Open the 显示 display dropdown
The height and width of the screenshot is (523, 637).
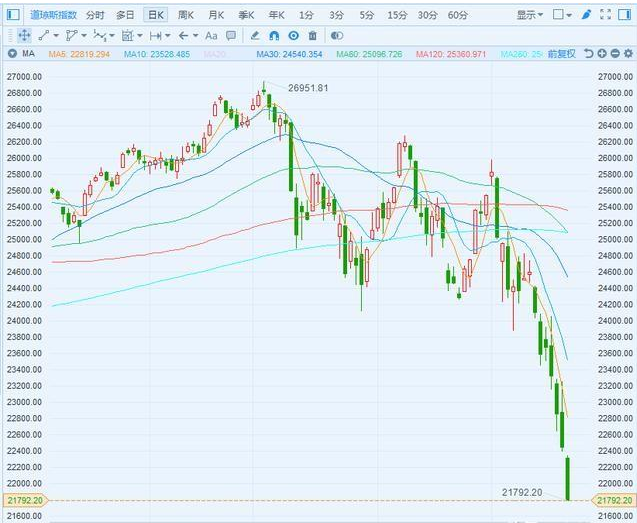click(x=530, y=15)
